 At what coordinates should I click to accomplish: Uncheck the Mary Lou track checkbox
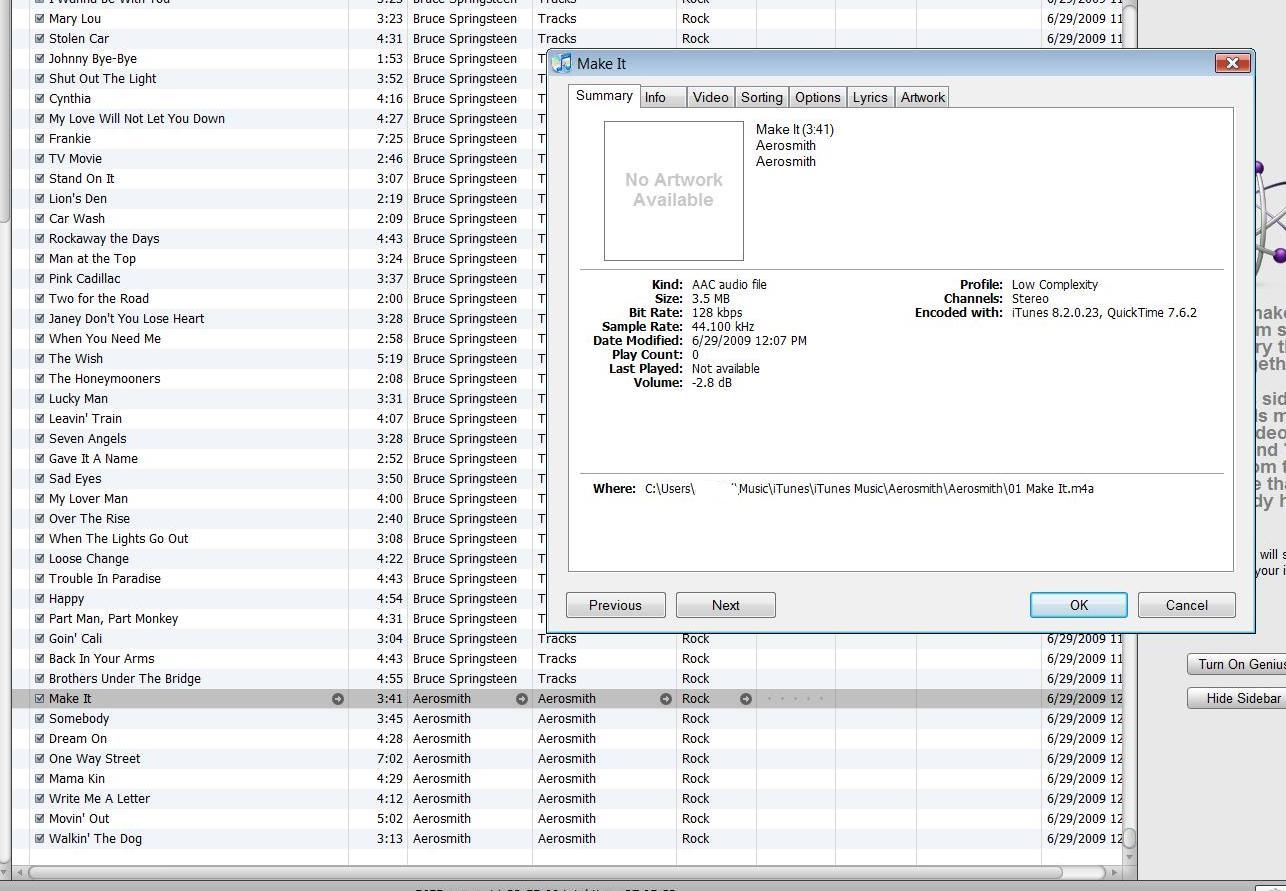(39, 19)
